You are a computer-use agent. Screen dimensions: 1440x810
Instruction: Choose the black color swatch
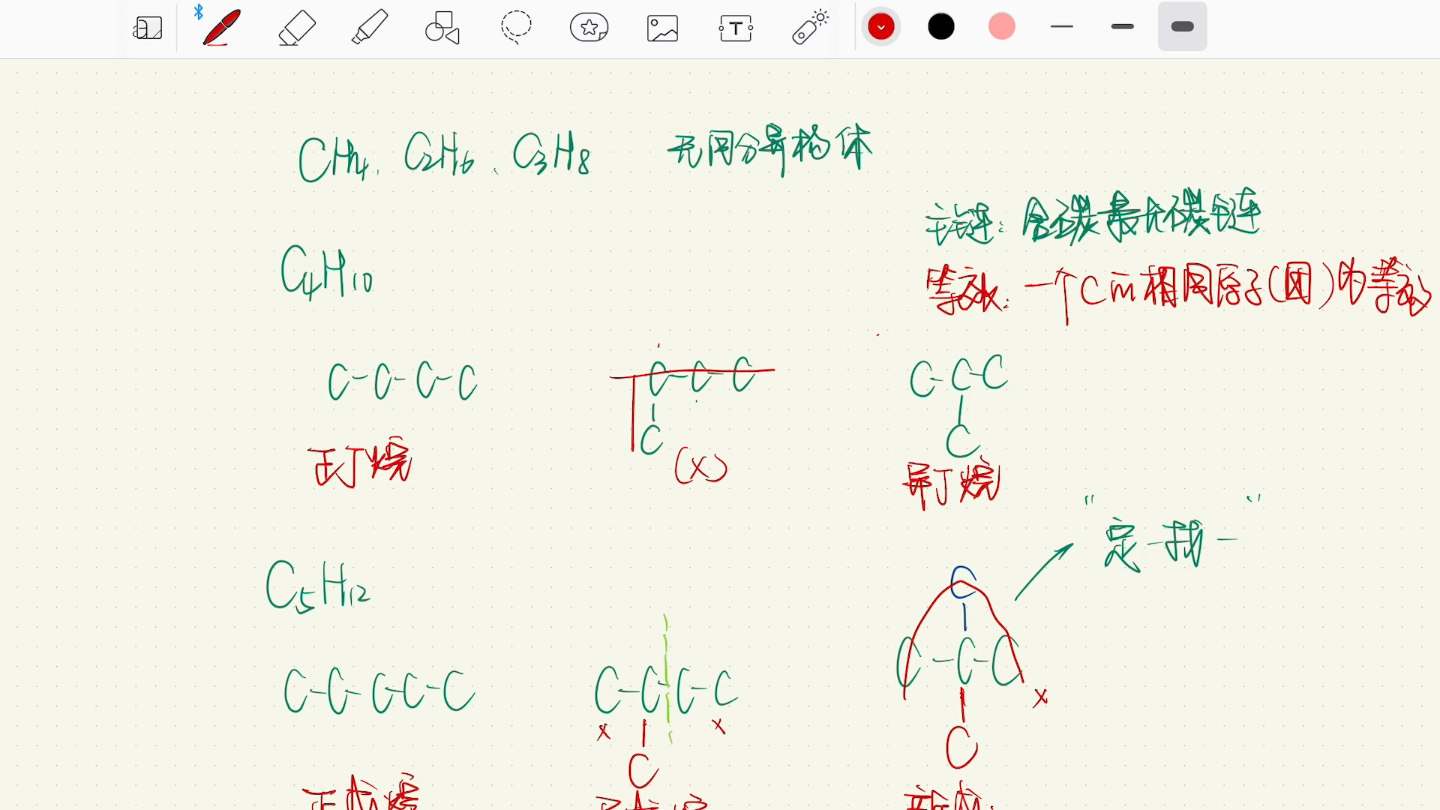941,27
